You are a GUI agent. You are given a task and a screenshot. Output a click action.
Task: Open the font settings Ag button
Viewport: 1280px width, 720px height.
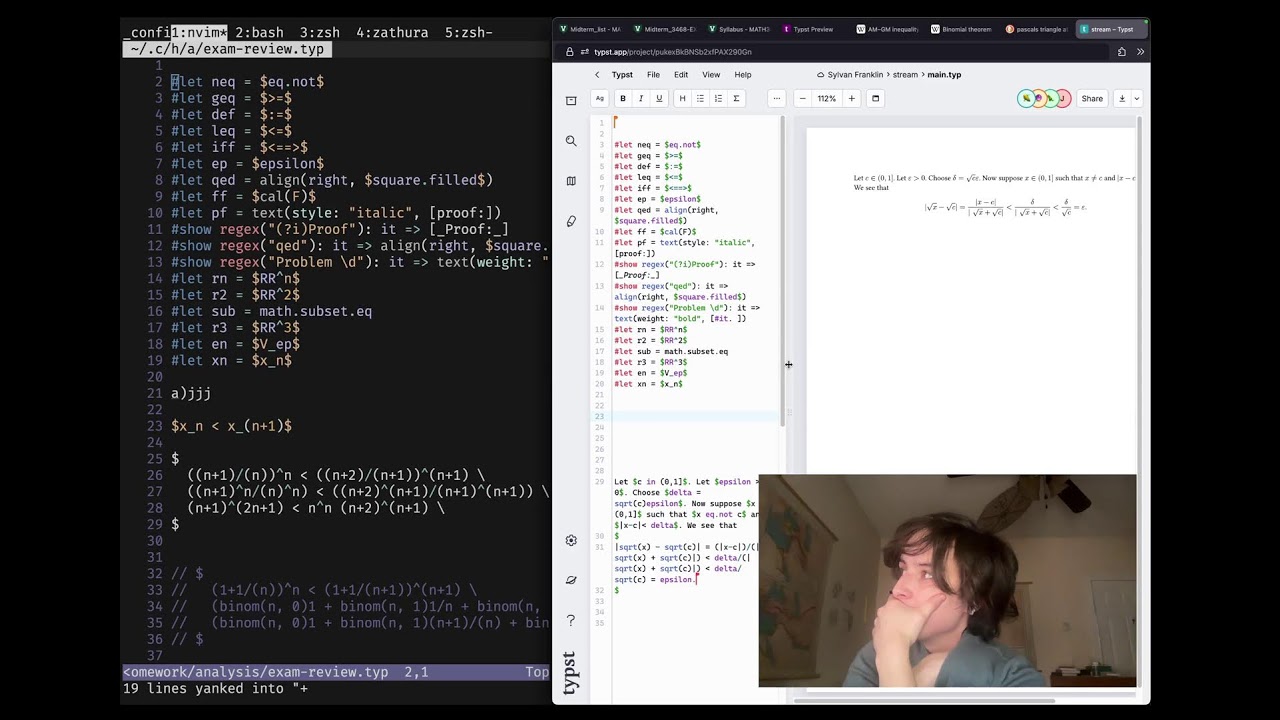click(x=600, y=98)
